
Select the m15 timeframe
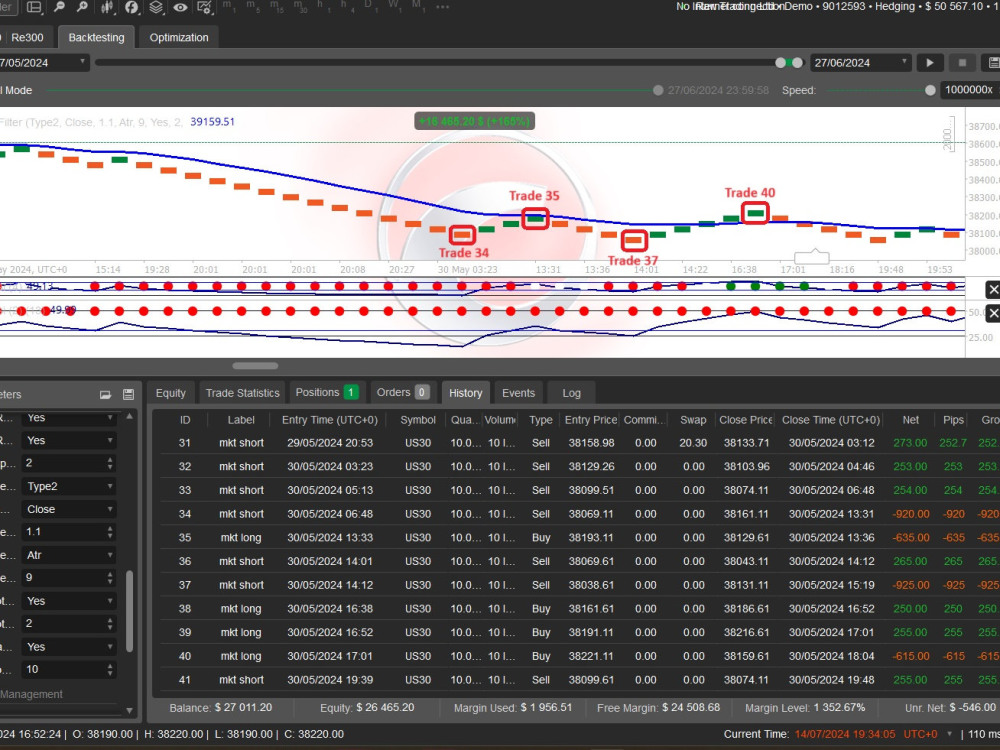(x=276, y=6)
